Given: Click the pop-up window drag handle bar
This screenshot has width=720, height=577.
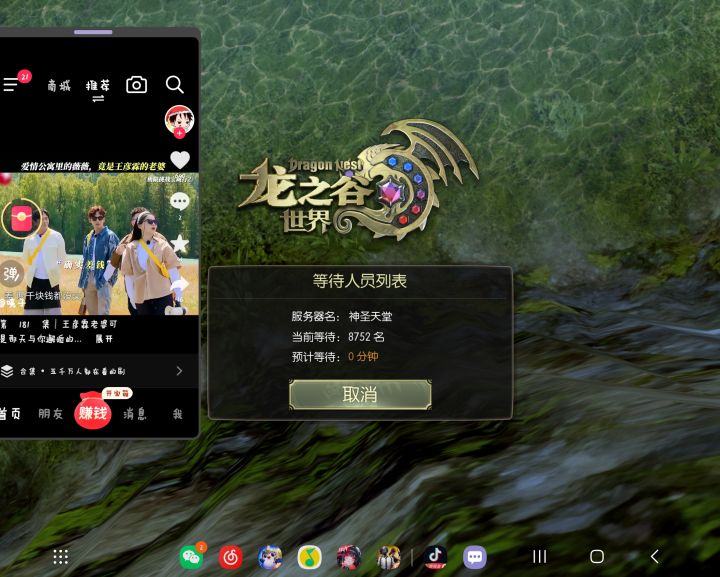Looking at the screenshot, I should pos(93,32).
